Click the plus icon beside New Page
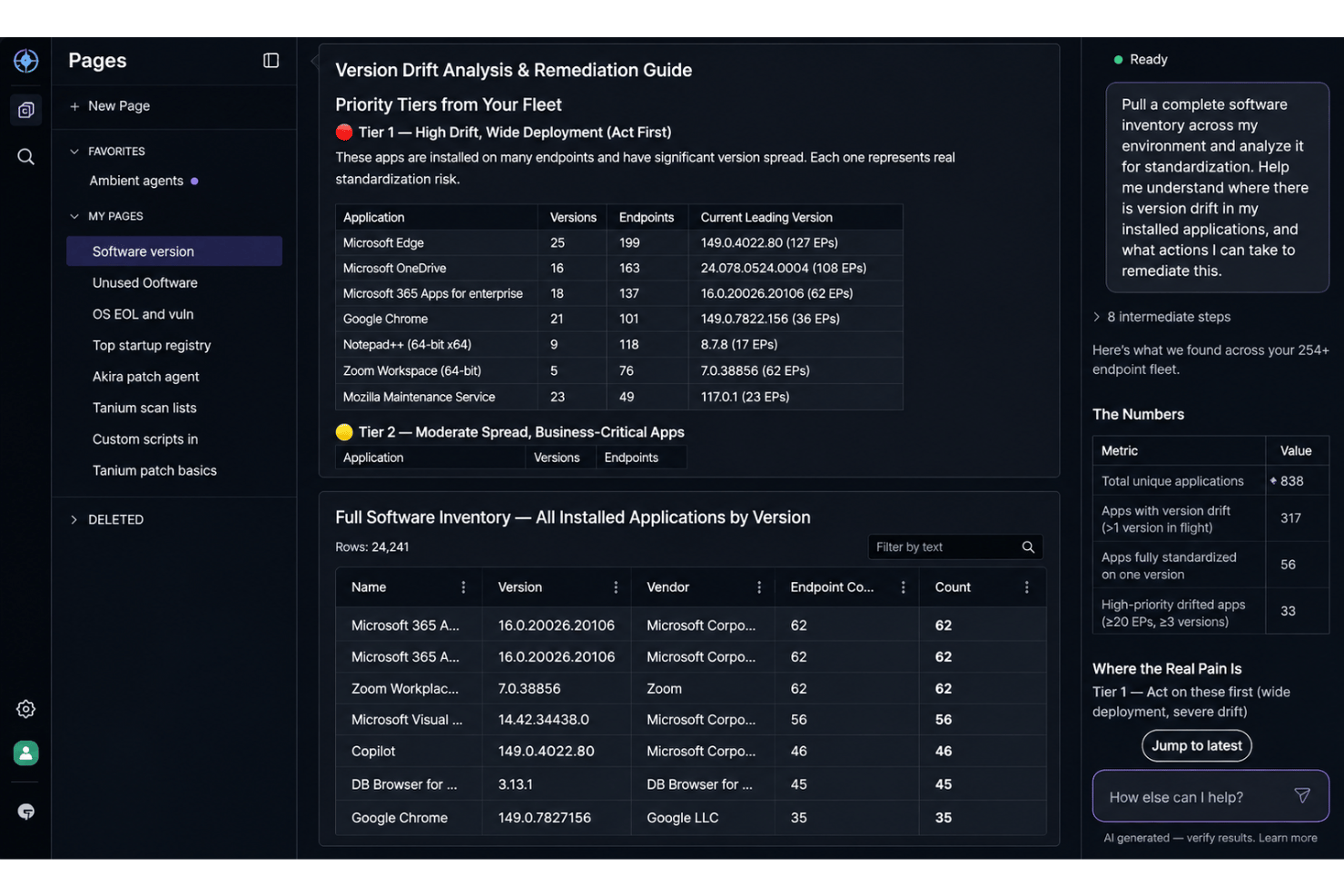The image size is (1344, 896). click(x=74, y=106)
